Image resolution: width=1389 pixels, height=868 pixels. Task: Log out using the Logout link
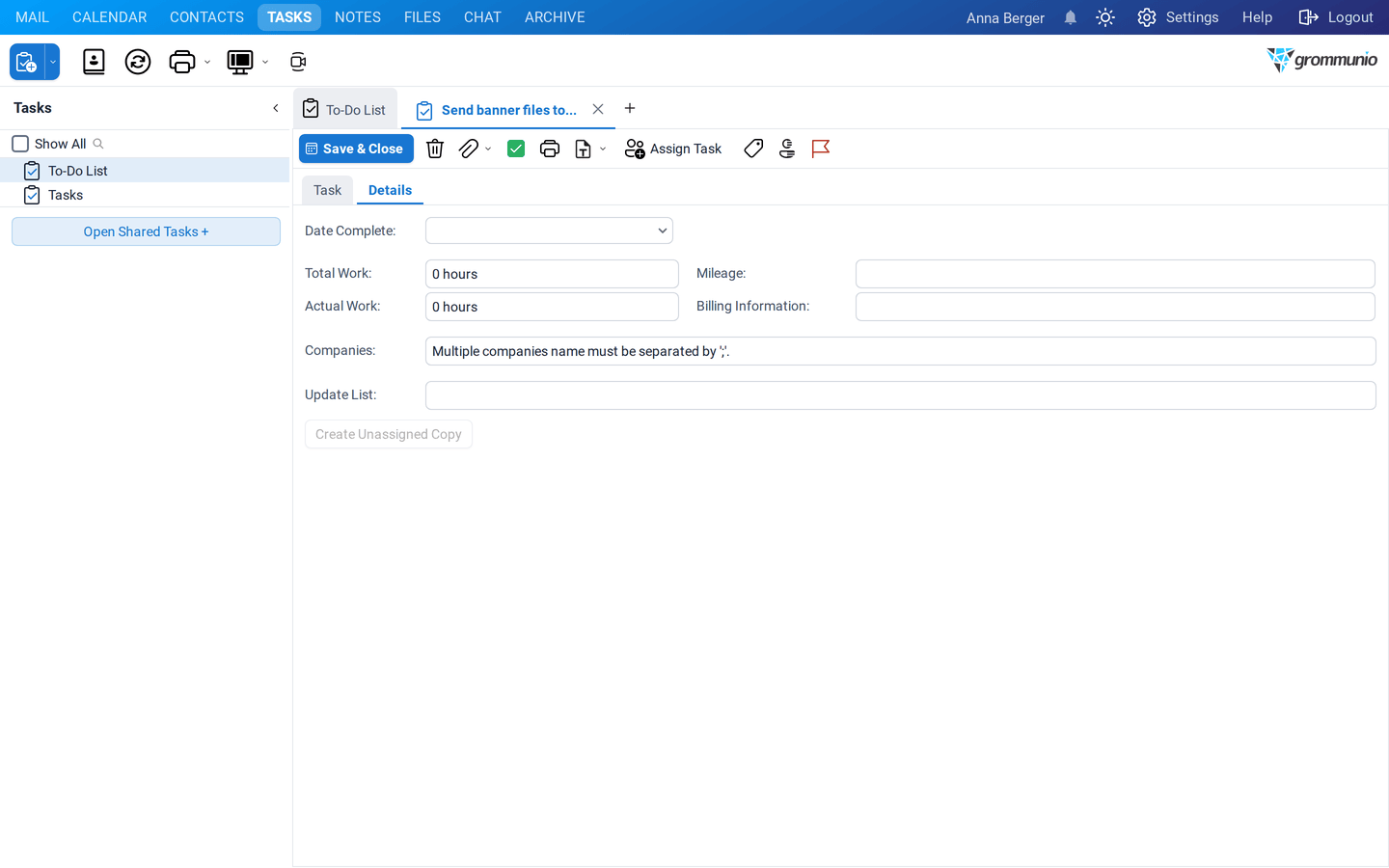coord(1336,17)
